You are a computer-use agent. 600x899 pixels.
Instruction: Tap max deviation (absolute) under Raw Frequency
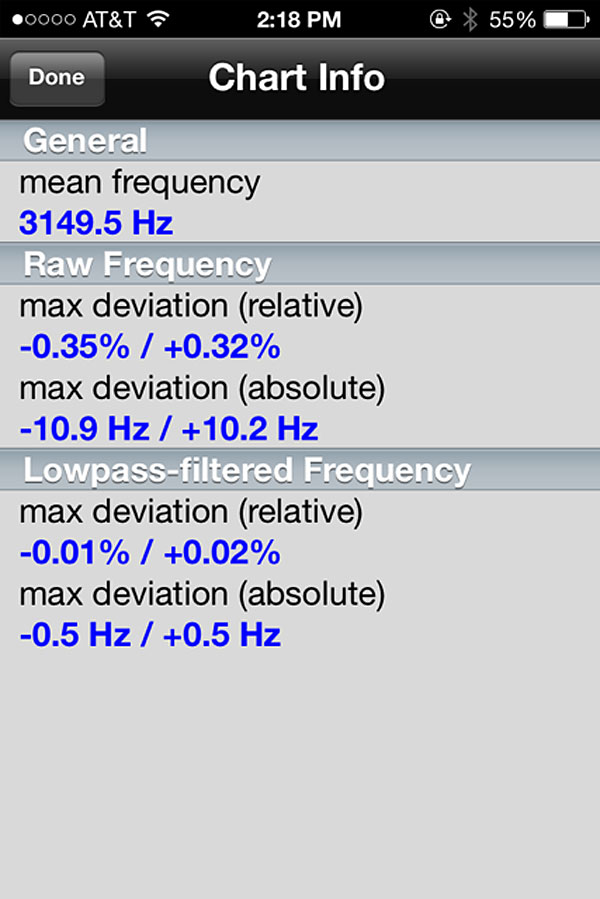tap(202, 388)
